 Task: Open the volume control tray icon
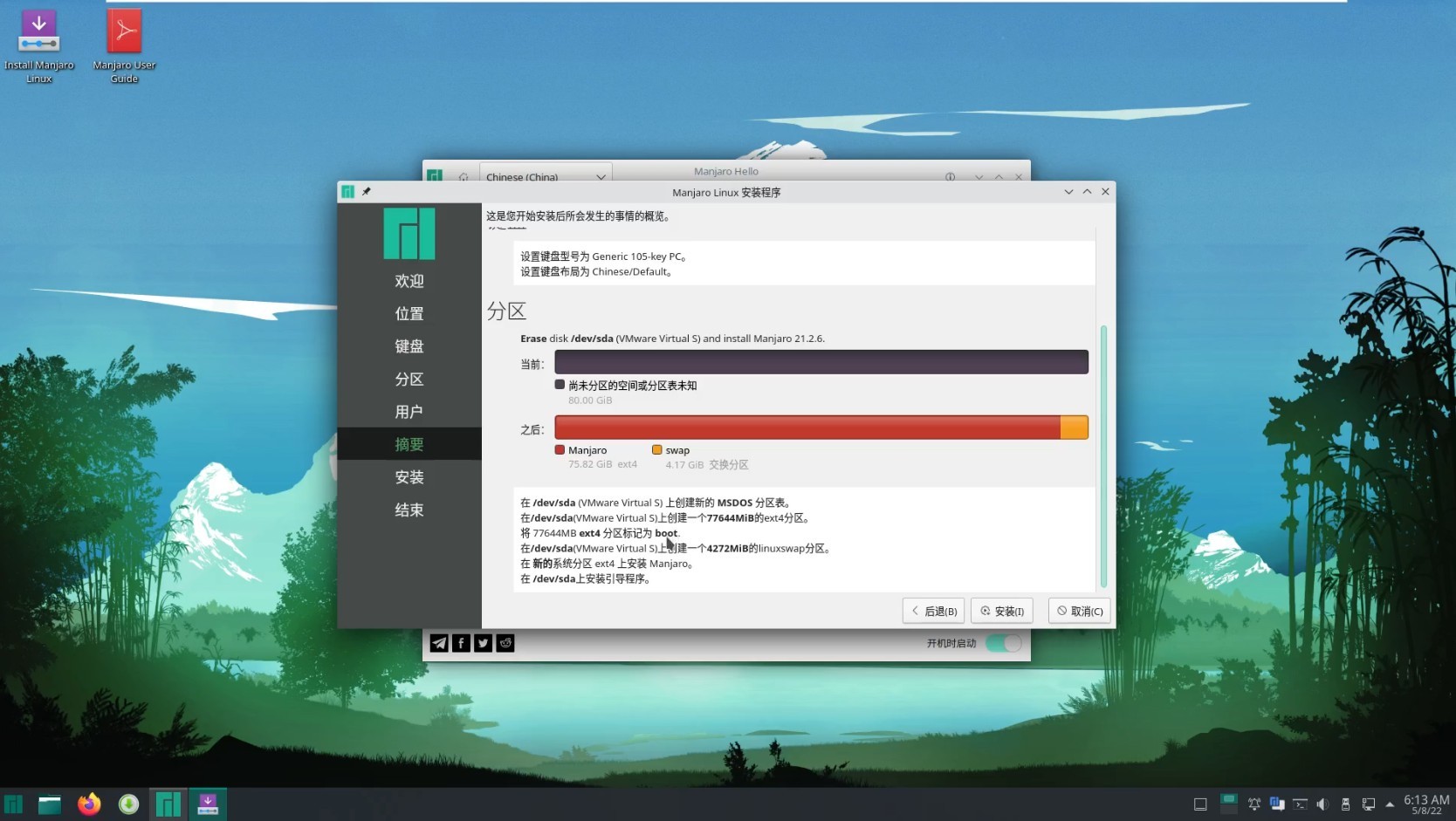click(x=1322, y=804)
